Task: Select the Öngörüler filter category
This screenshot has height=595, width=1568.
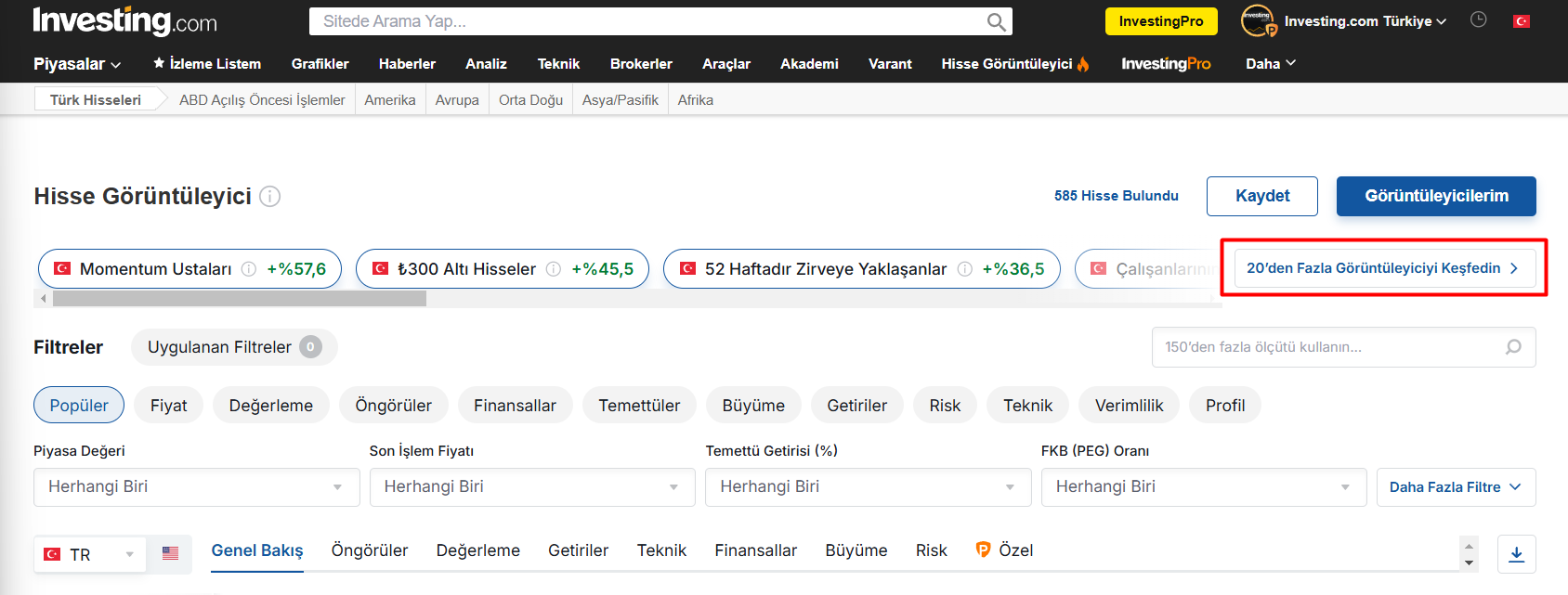Action: (x=394, y=406)
